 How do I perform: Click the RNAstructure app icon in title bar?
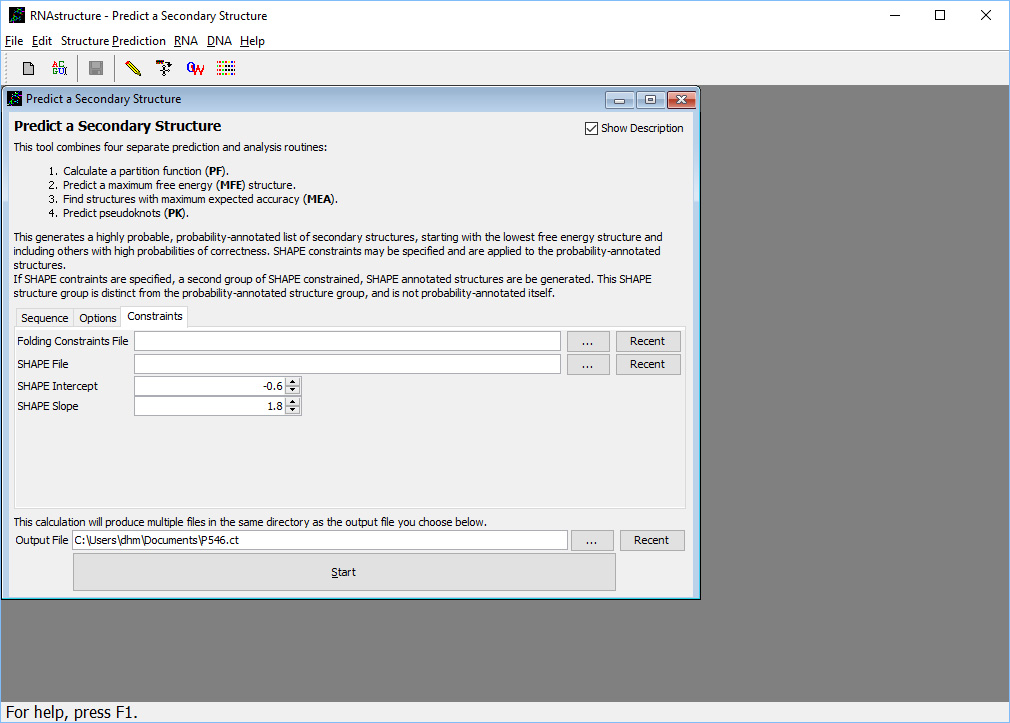point(17,15)
